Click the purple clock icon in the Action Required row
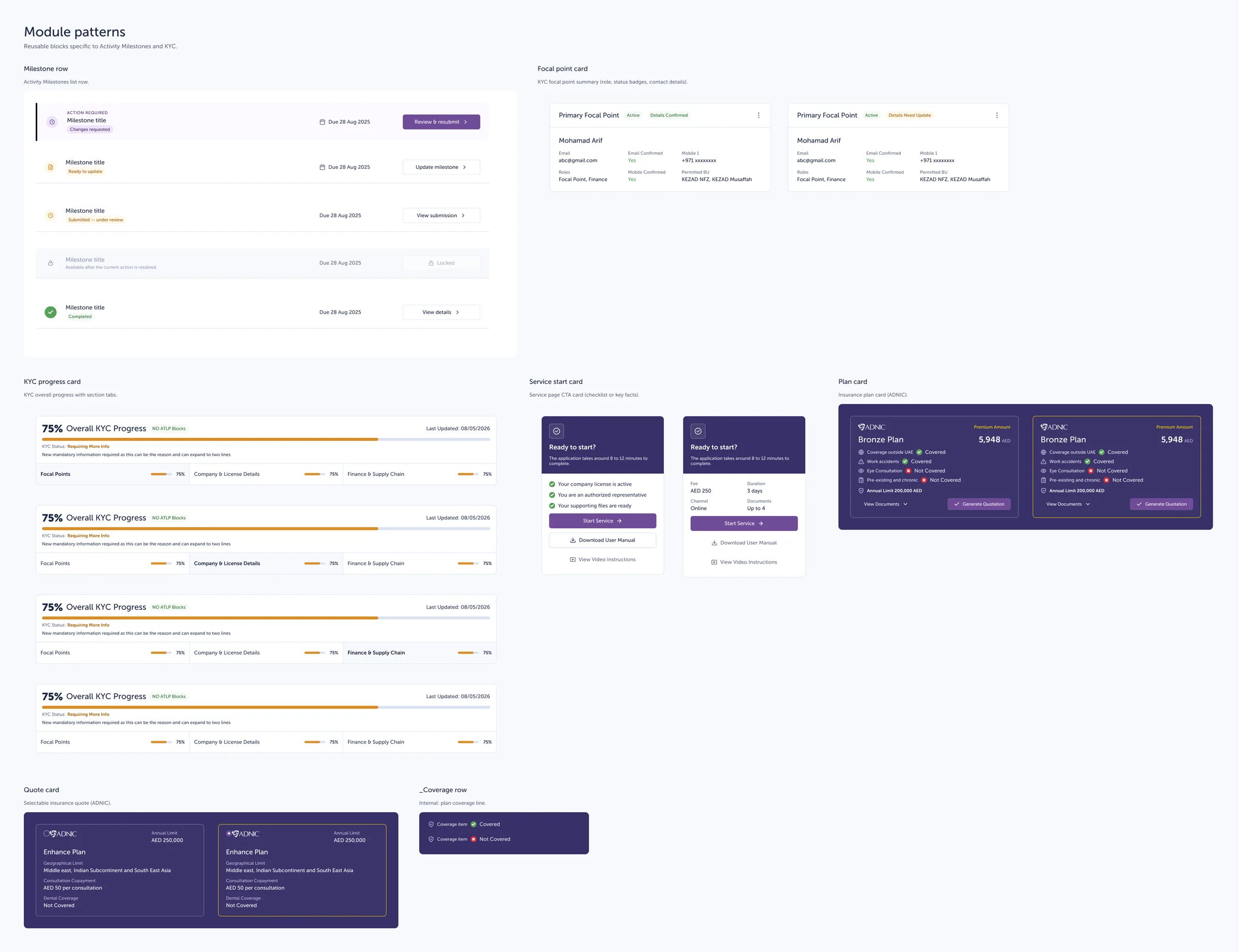The width and height of the screenshot is (1239, 952). [52, 122]
